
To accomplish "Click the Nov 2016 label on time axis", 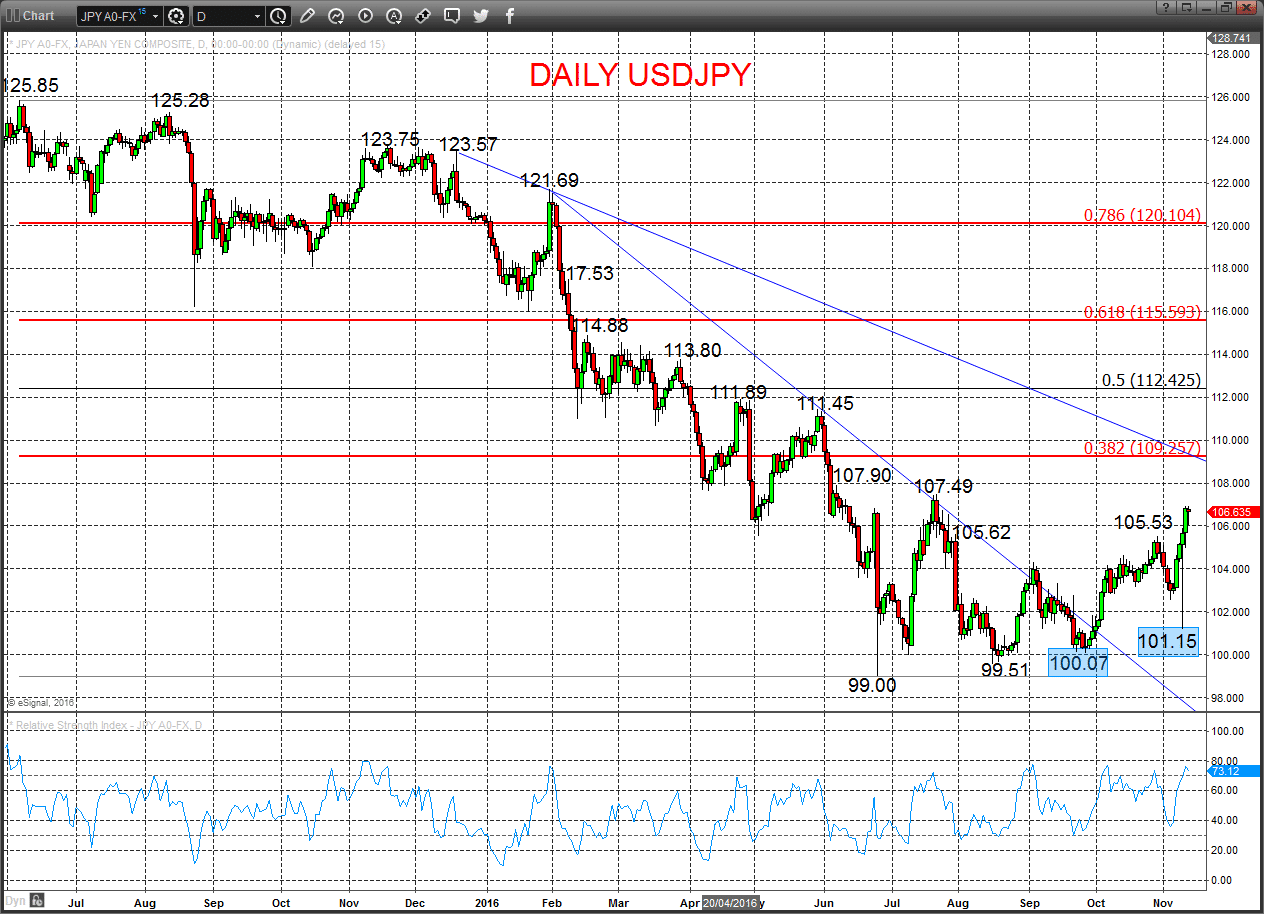I will point(1163,901).
